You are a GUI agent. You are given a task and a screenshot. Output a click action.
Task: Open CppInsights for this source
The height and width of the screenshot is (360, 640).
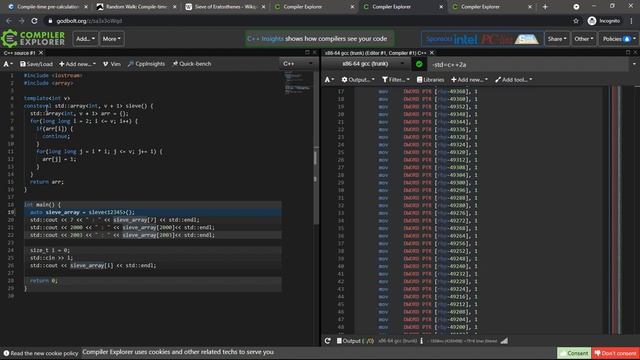click(147, 64)
